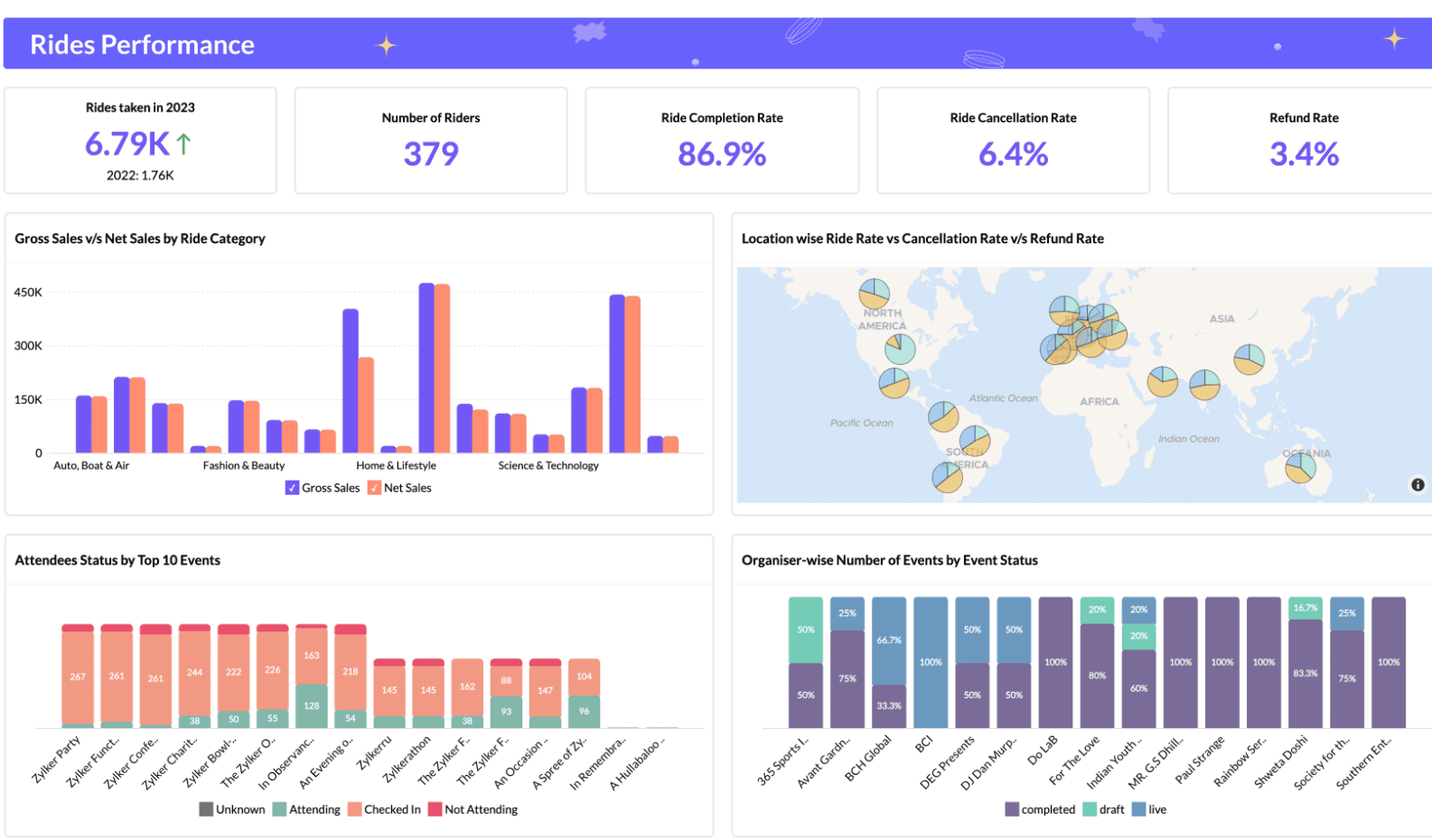Click the "BCH Global" axis label
The height and width of the screenshot is (840, 1432).
point(868,758)
